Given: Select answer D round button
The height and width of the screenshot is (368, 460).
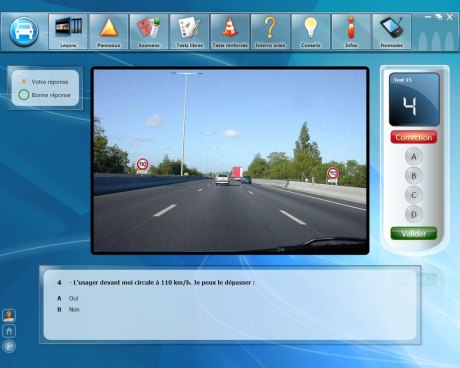Looking at the screenshot, I should [x=414, y=214].
